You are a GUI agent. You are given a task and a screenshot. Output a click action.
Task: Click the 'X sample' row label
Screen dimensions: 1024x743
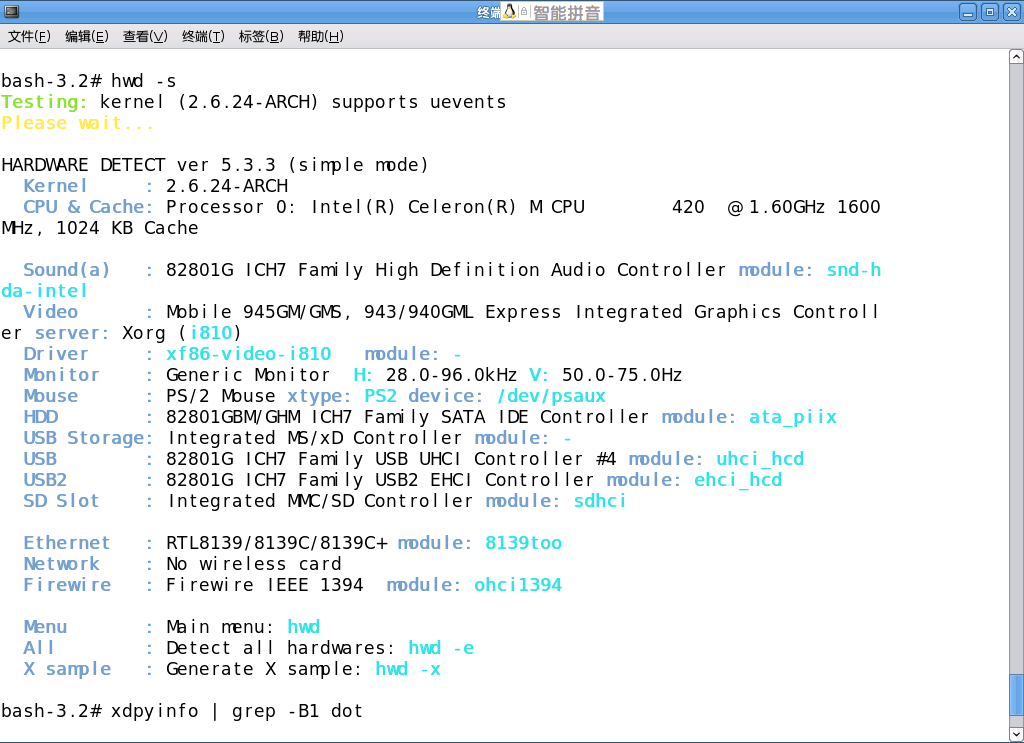[67, 669]
